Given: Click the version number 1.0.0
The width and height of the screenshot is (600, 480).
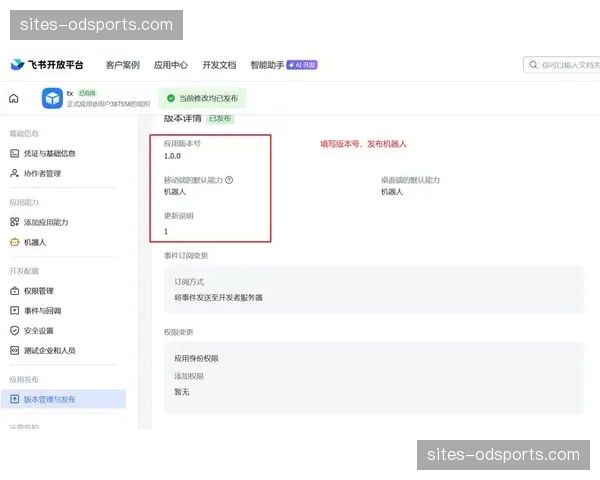Looking at the screenshot, I should tap(172, 156).
